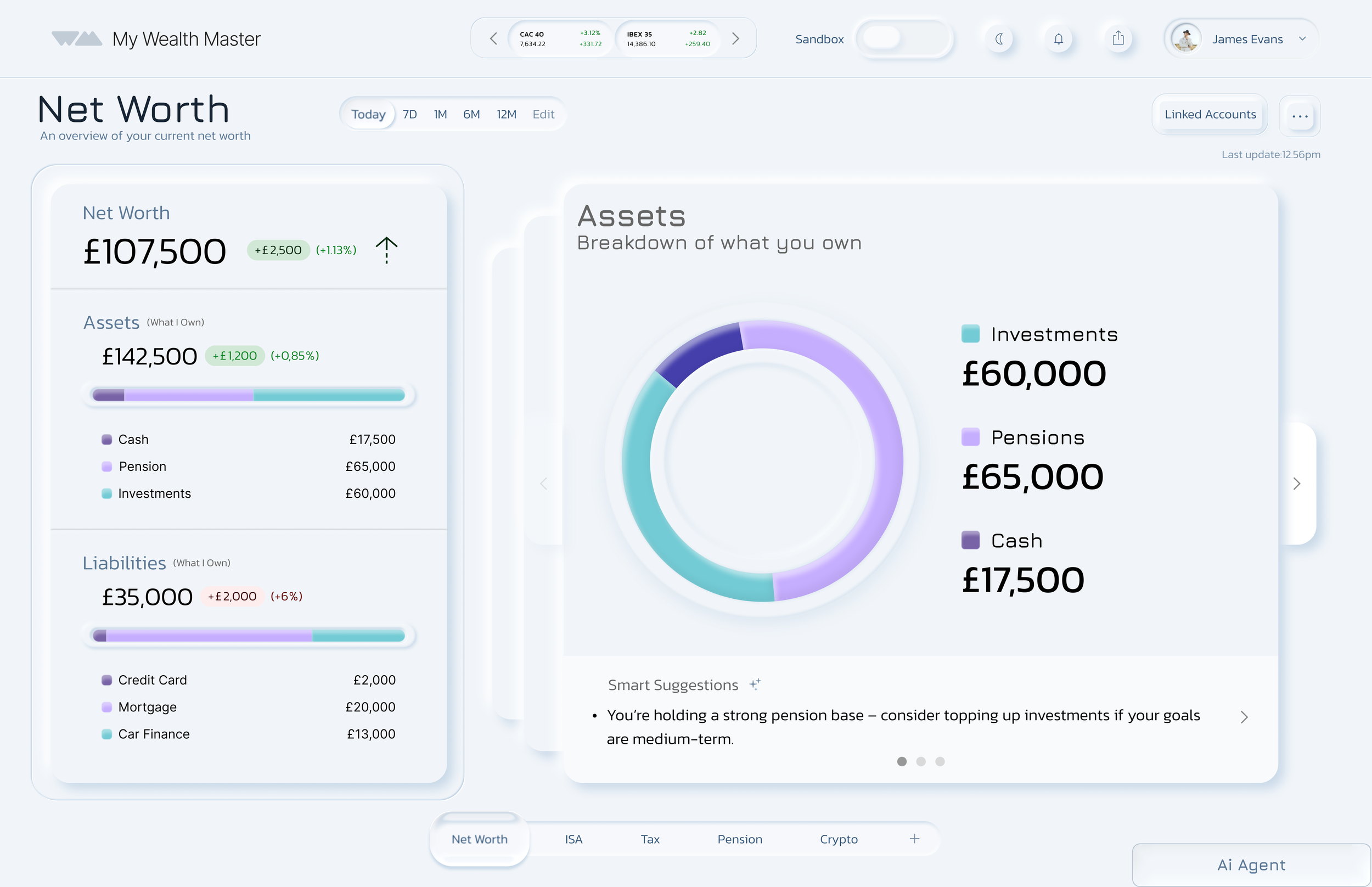Image resolution: width=1372 pixels, height=887 pixels.
Task: Expand the smart suggestion with its chevron
Action: click(1244, 717)
